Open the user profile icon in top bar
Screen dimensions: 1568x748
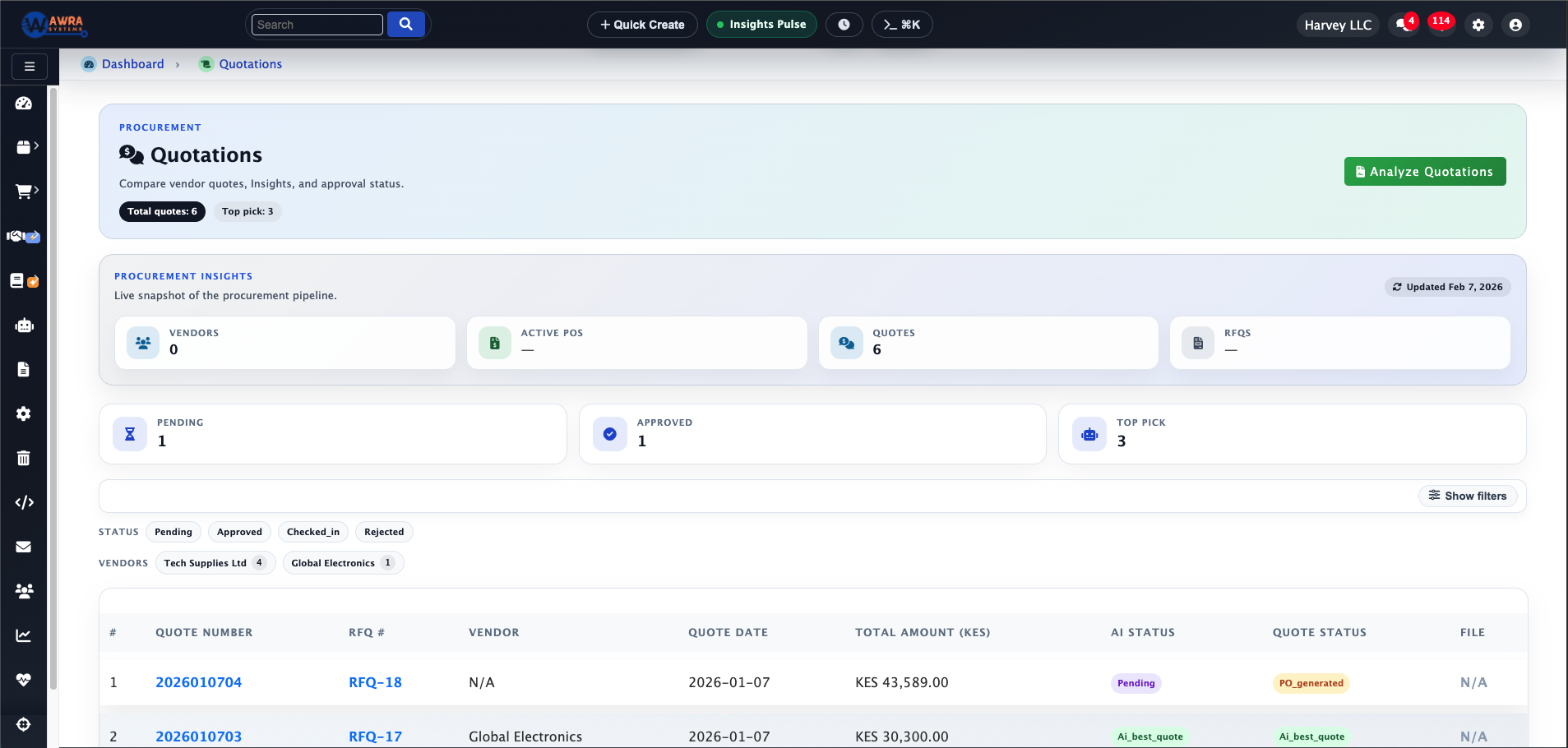pos(1515,25)
